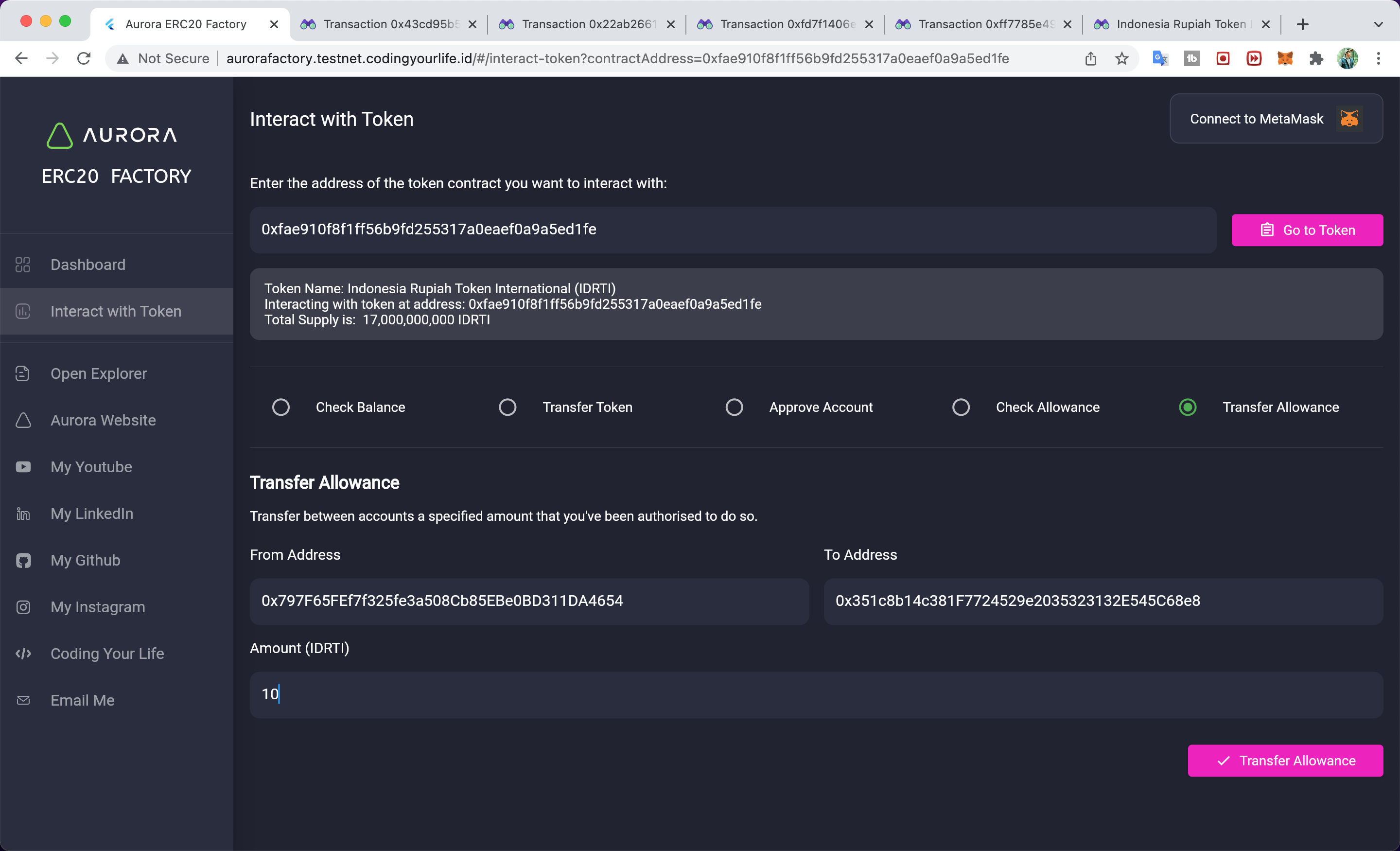Reload the page with refresh icon
This screenshot has width=1400, height=851.
click(x=84, y=58)
